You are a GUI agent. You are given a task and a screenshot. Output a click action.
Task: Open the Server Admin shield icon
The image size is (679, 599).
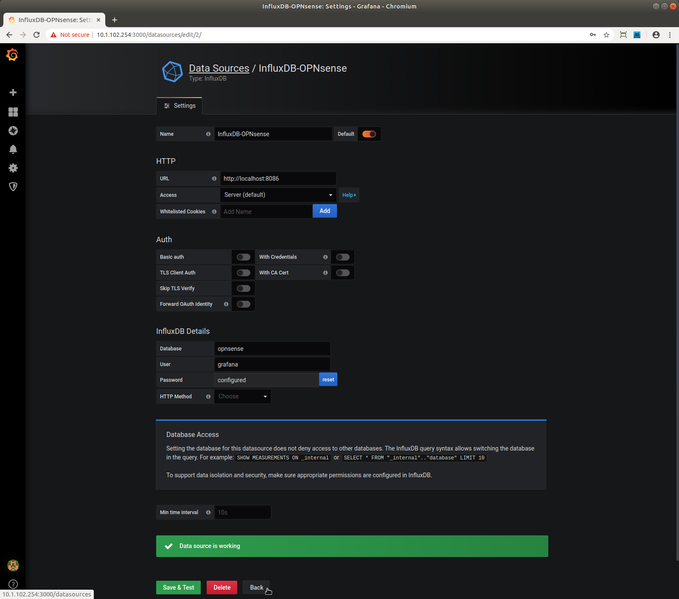[13, 187]
